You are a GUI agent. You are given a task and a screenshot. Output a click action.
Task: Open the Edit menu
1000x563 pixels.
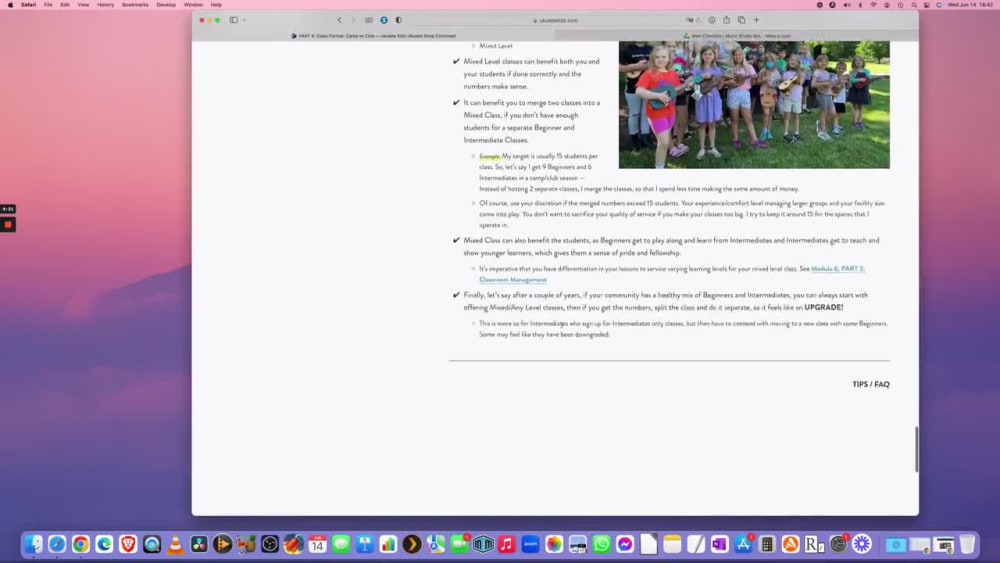click(x=65, y=4)
